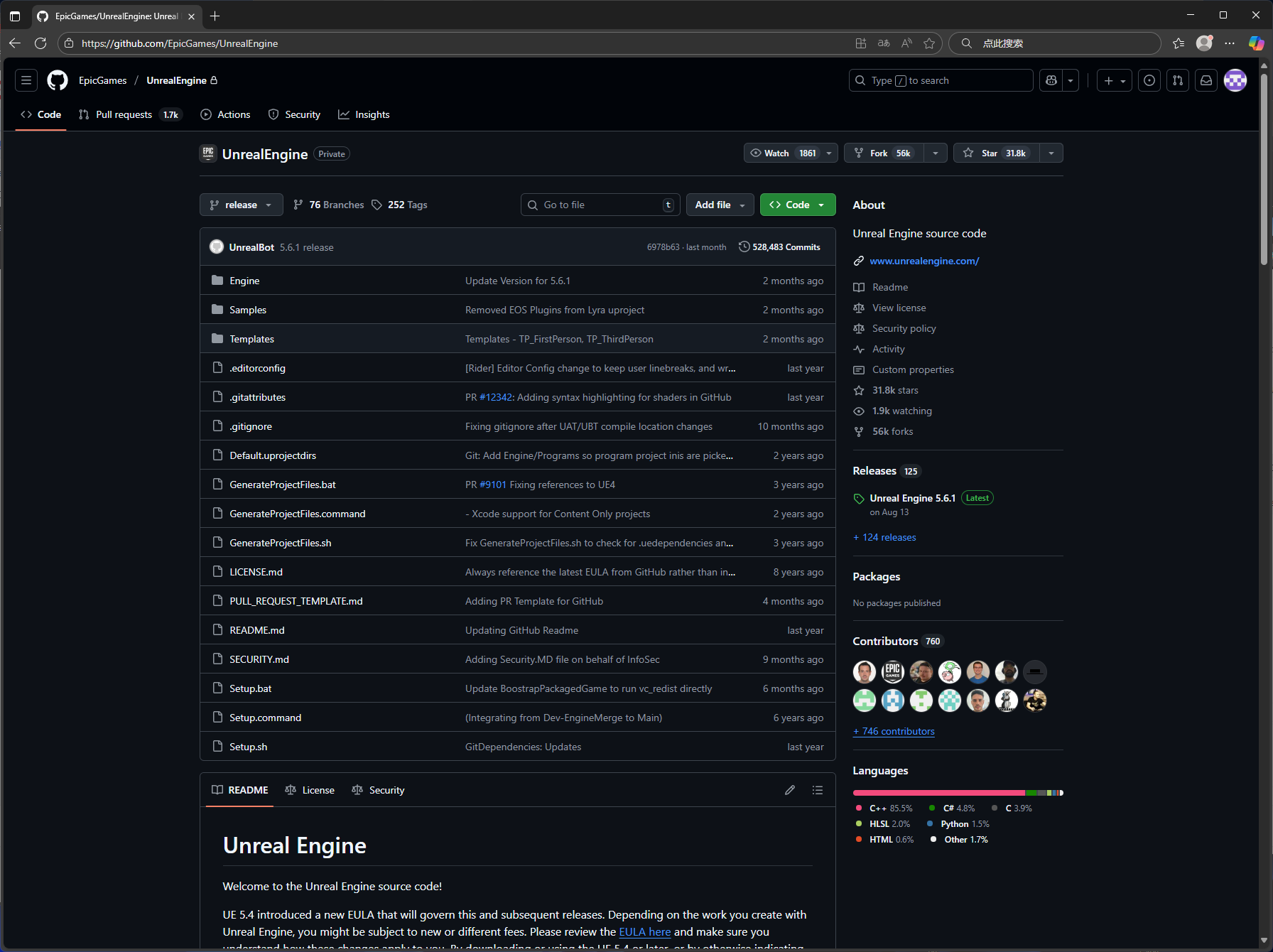1273x952 pixels.
Task: Open split screen icon in address bar
Action: coord(861,43)
